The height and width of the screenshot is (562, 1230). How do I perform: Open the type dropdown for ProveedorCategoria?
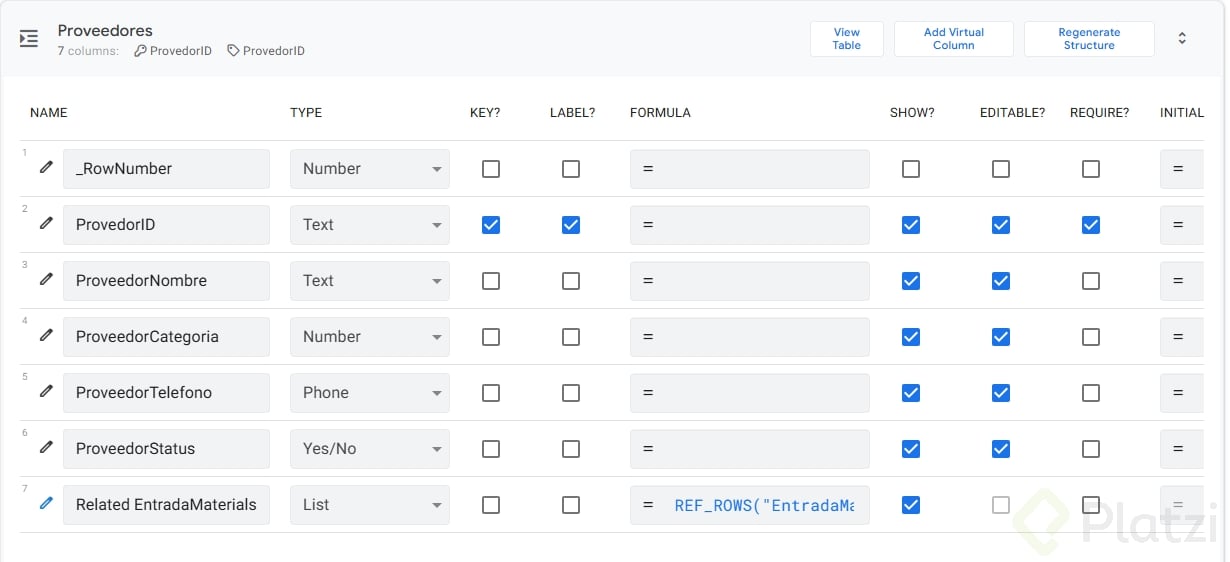click(x=370, y=337)
